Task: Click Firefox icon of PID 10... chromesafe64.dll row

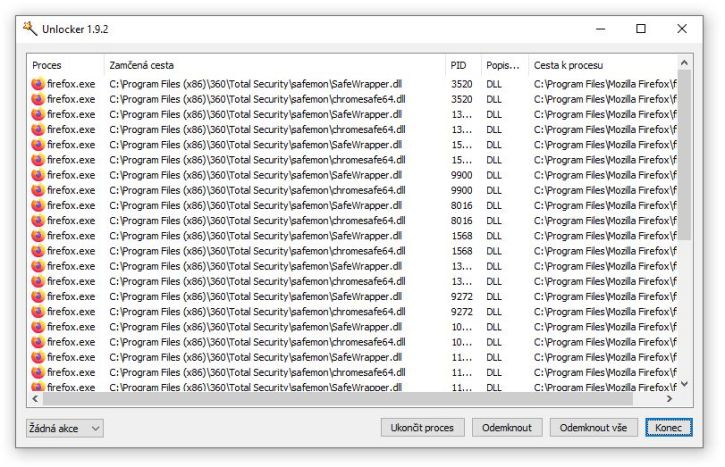Action: pyautogui.click(x=38, y=342)
